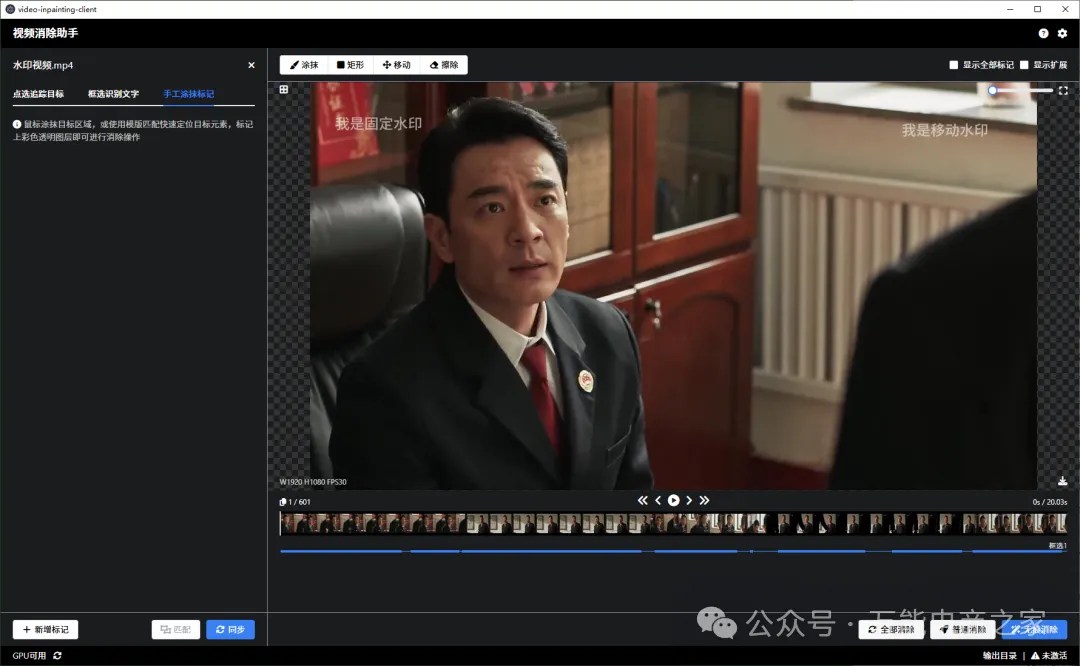Screen dimensions: 1080x666
Task: Click the fullscreen icon above the video
Action: point(1063,91)
